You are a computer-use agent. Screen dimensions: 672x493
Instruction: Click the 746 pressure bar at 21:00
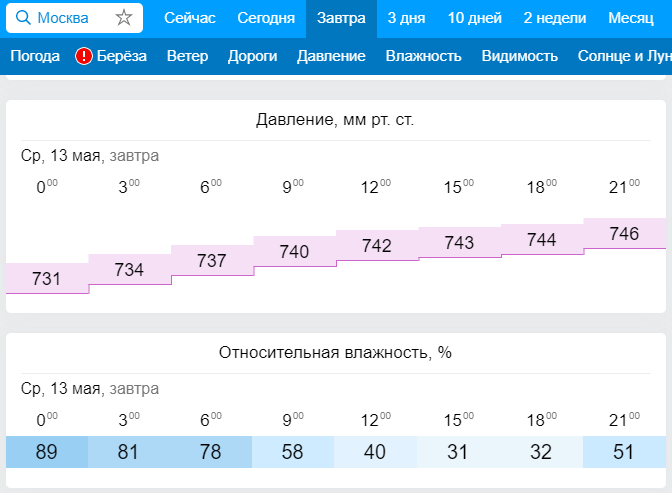click(624, 234)
